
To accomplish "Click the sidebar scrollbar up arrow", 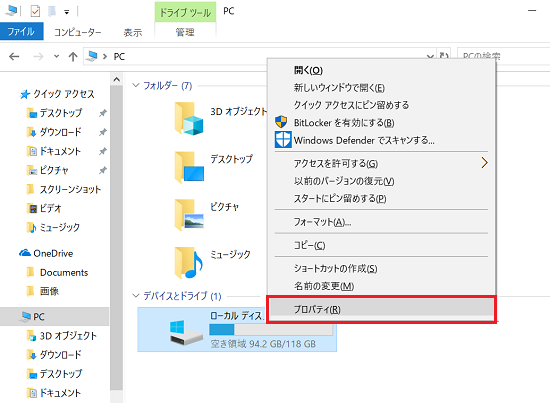I will pyautogui.click(x=116, y=80).
